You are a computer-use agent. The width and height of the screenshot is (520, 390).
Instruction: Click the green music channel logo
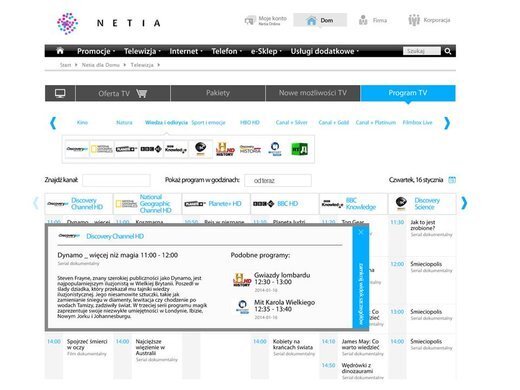pos(299,149)
